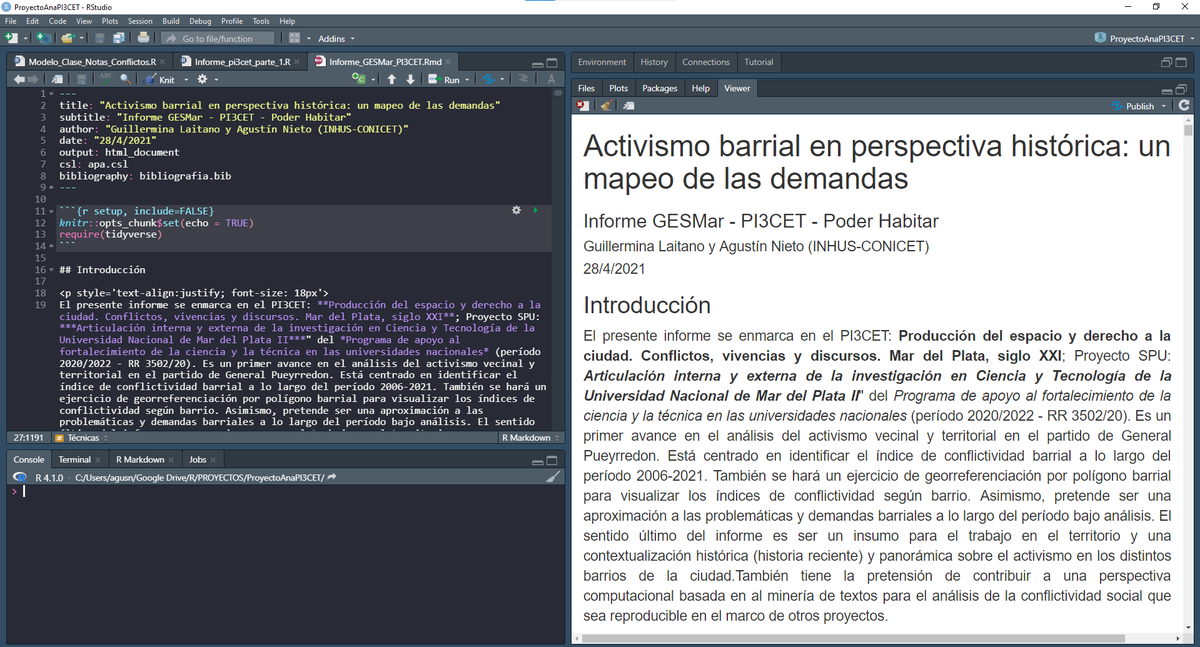
Task: Click Run to execute selected lines
Action: [x=445, y=79]
